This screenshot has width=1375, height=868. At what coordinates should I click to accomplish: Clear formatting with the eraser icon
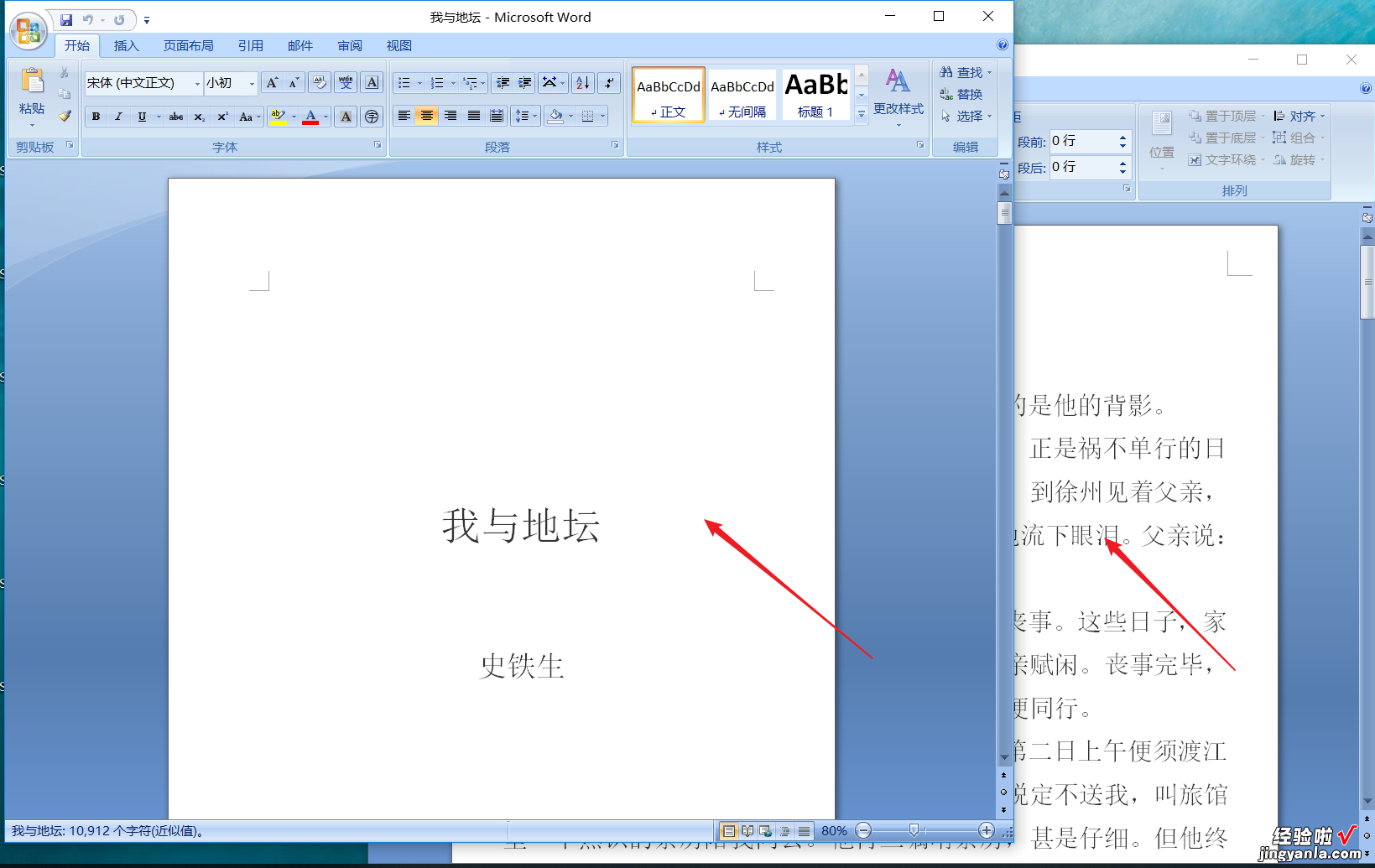[x=320, y=82]
